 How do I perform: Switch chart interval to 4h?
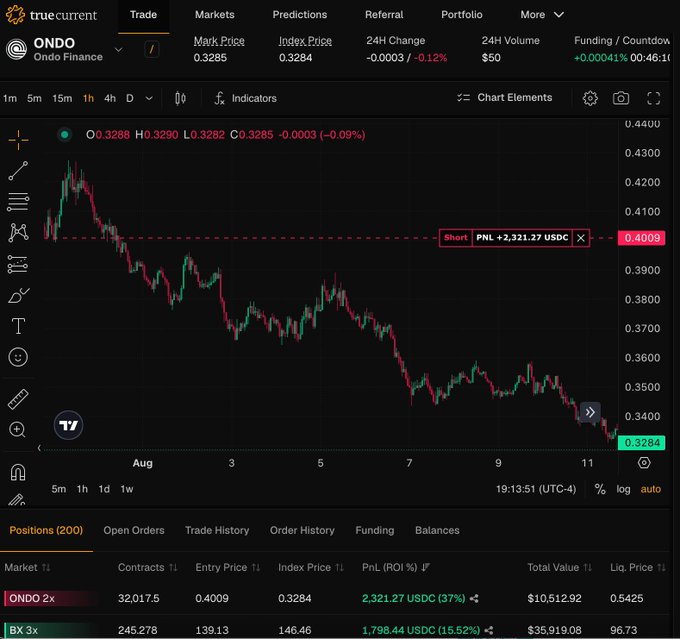pos(110,98)
